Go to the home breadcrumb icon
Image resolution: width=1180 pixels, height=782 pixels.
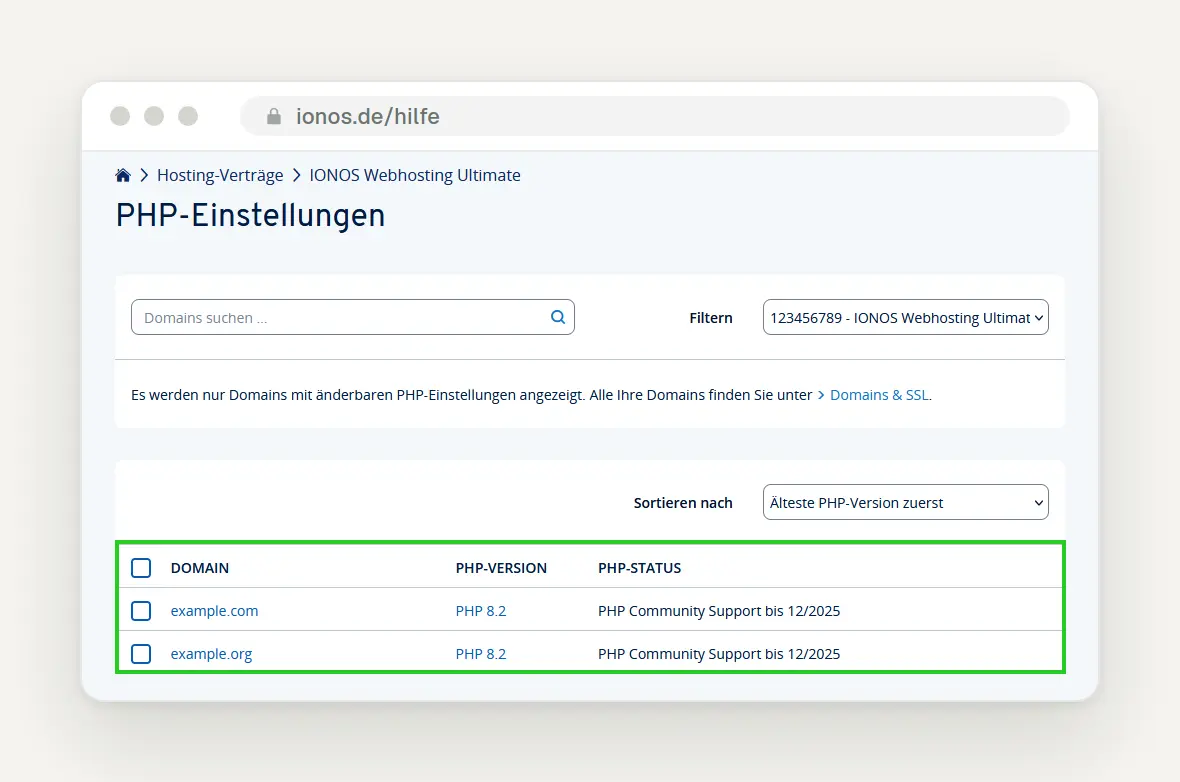[123, 175]
